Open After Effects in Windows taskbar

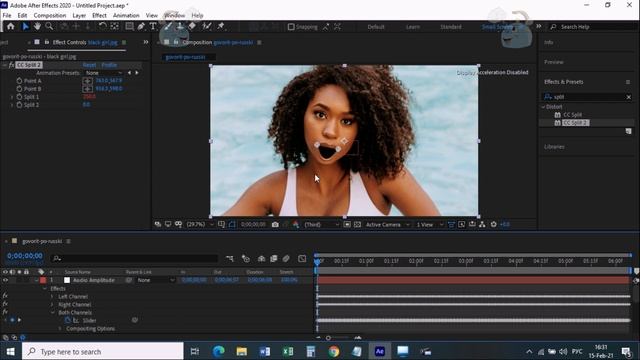[380, 351]
